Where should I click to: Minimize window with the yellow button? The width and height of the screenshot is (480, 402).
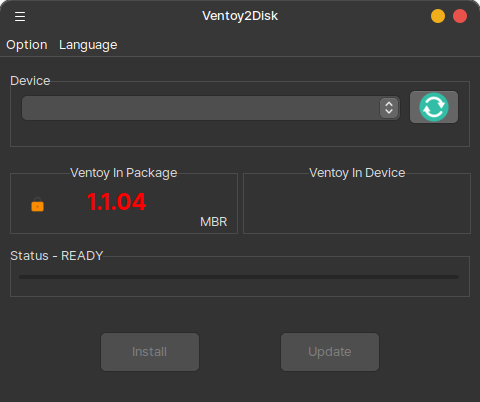click(x=438, y=16)
